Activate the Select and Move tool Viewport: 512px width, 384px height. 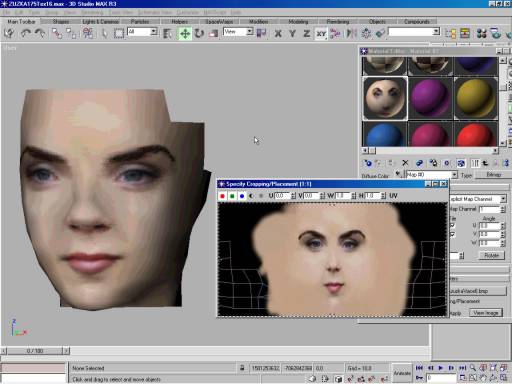[185, 33]
